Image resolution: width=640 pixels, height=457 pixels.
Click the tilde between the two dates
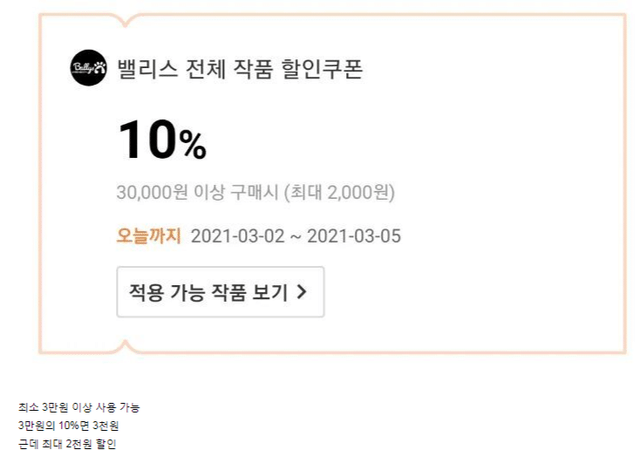tap(296, 237)
